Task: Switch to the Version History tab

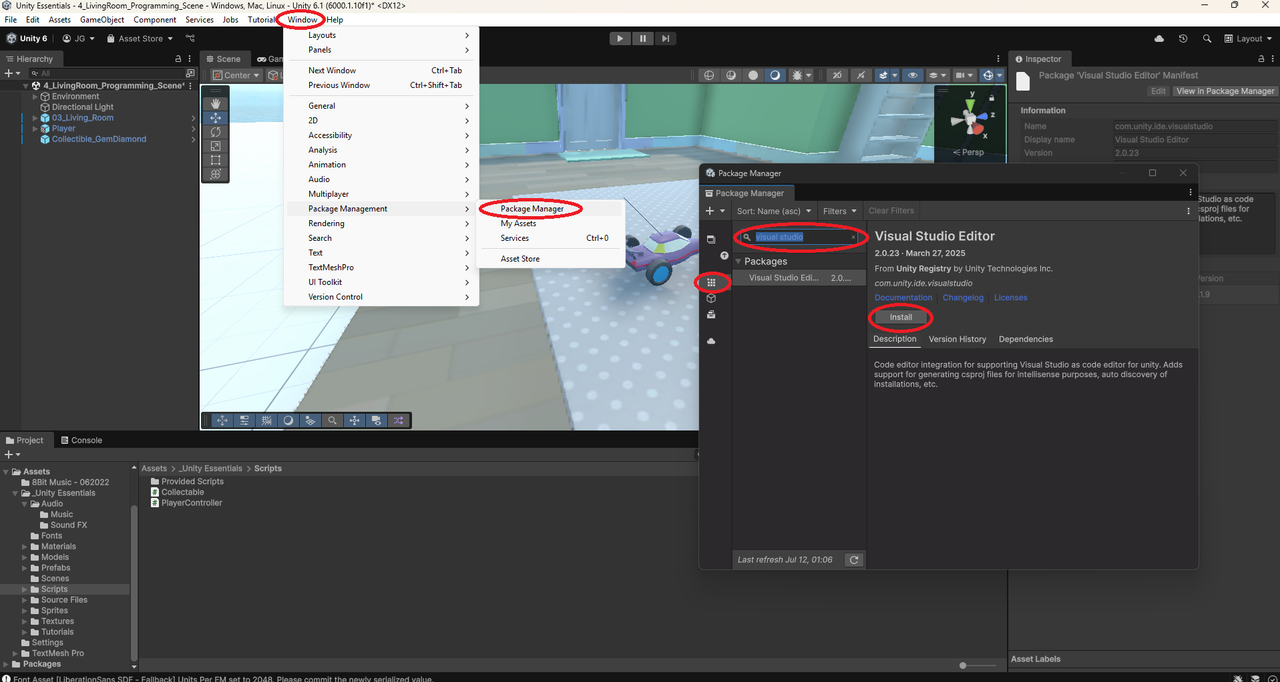Action: point(957,339)
